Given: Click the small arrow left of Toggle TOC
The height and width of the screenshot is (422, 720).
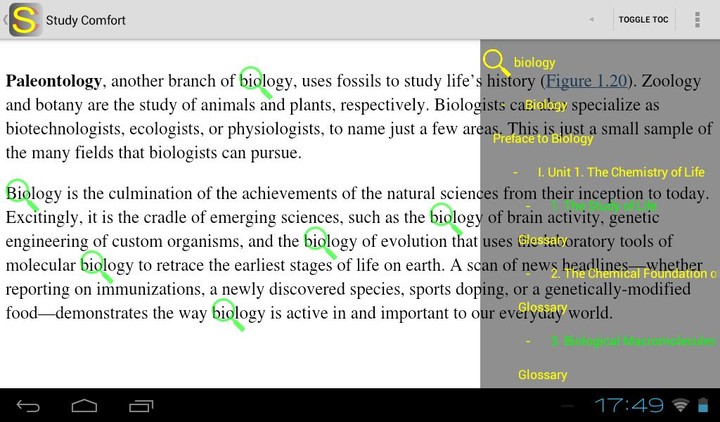Looking at the screenshot, I should [x=591, y=20].
